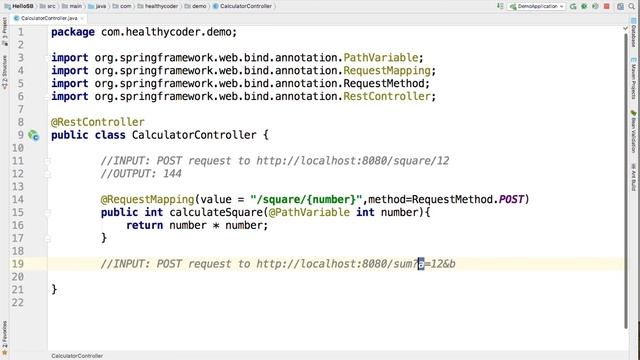
Task: Select HelloSB in the navigation breadcrumb
Action: click(19, 6)
